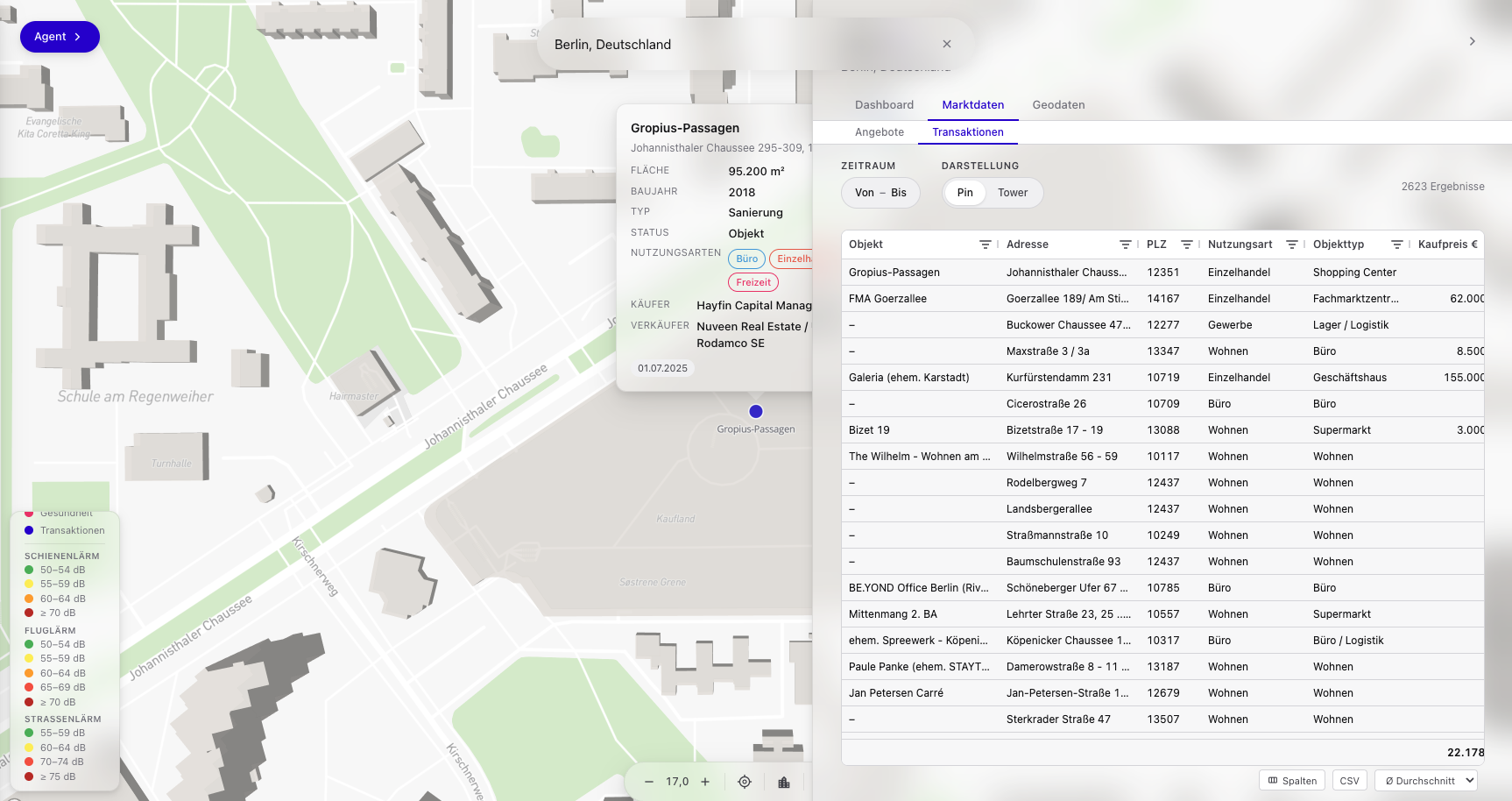Image resolution: width=1512 pixels, height=801 pixels.
Task: Open filter menu for Nutzungsart column
Action: 1291,245
